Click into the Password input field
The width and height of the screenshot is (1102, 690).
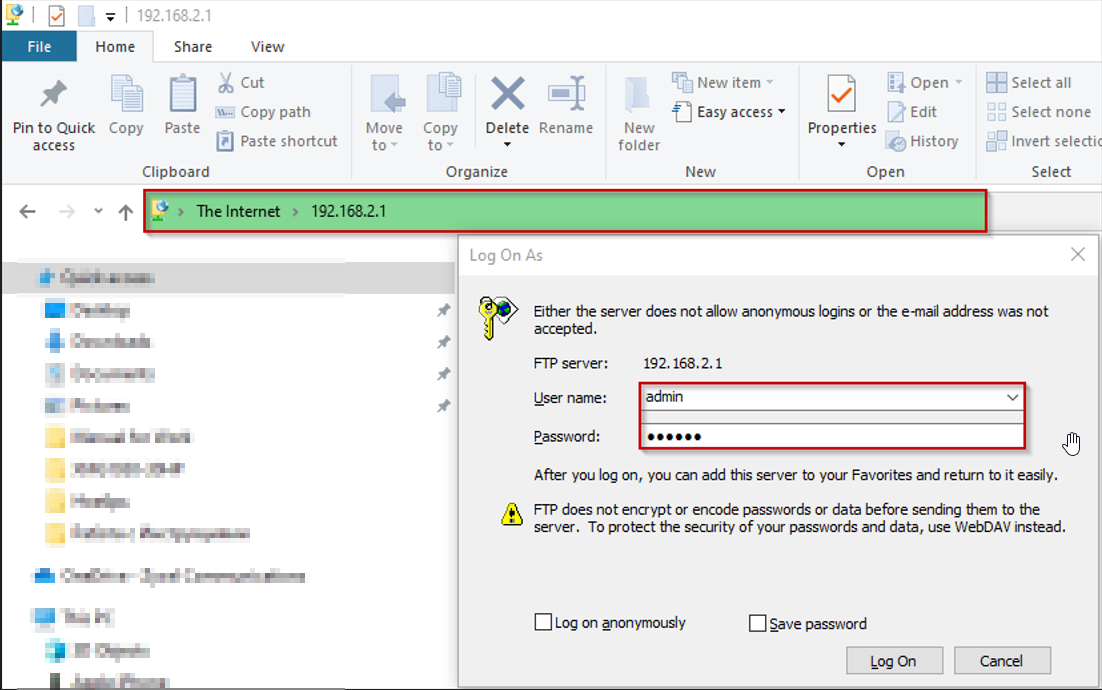830,436
